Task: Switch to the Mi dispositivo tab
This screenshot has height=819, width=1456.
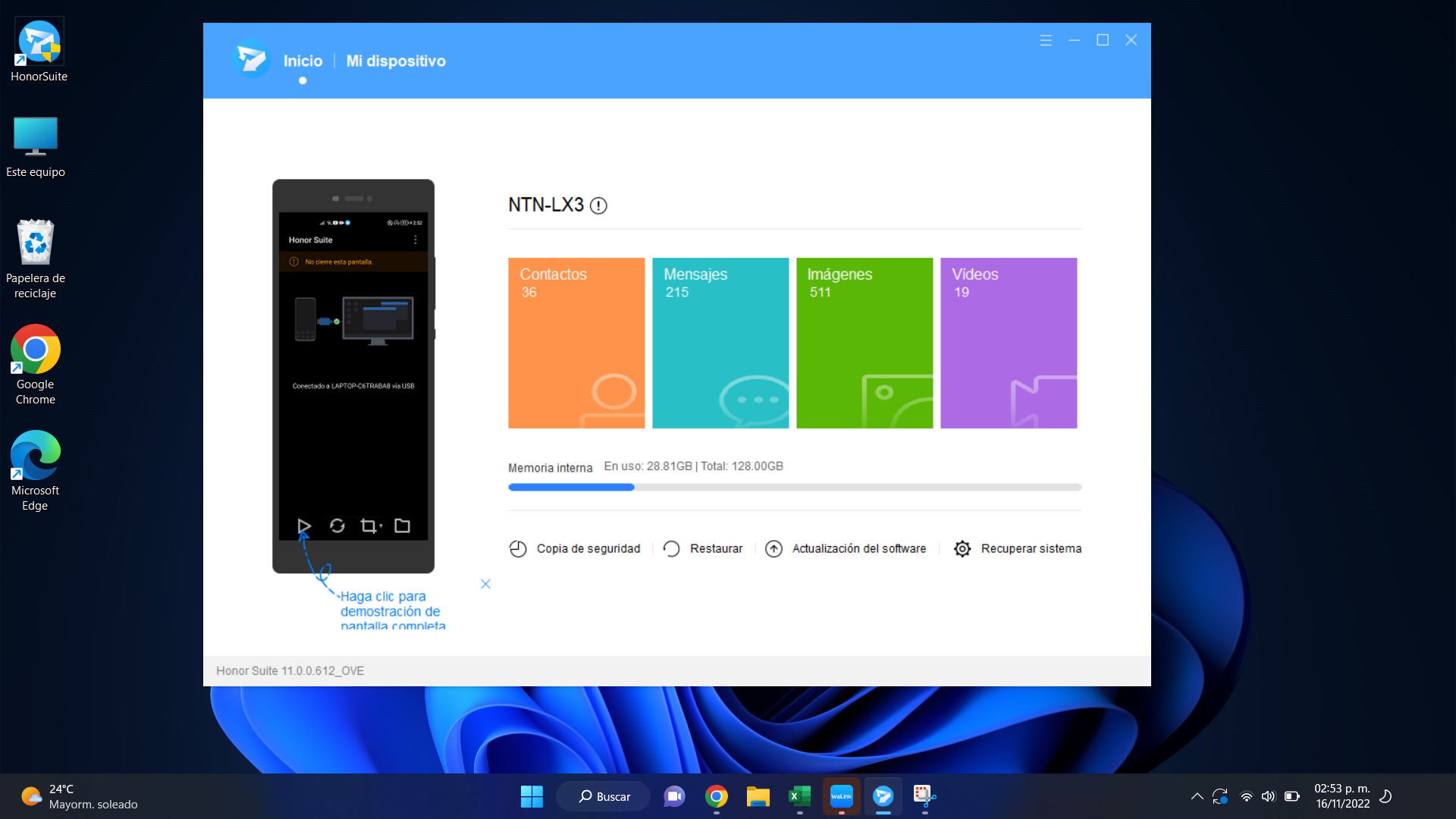Action: [x=395, y=61]
